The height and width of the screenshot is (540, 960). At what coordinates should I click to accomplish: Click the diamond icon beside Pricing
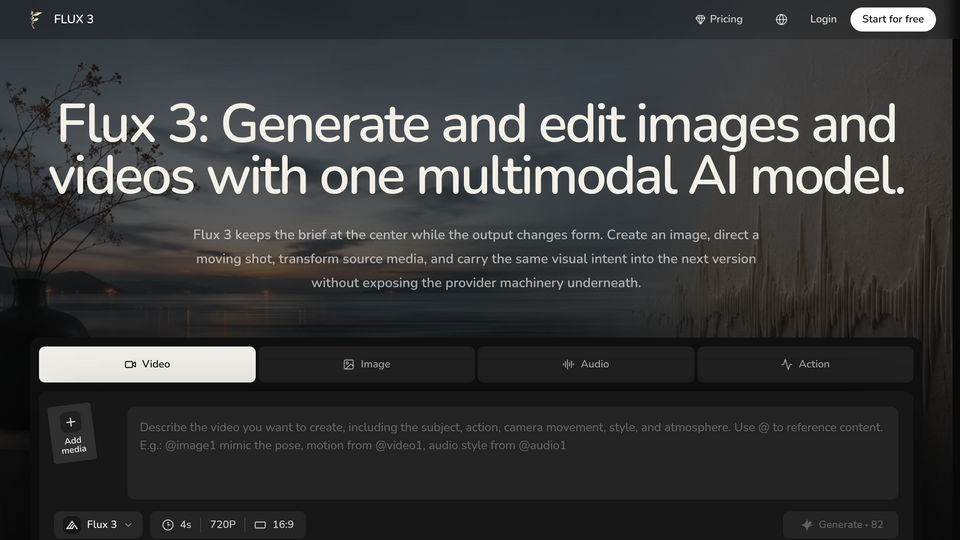tap(700, 20)
